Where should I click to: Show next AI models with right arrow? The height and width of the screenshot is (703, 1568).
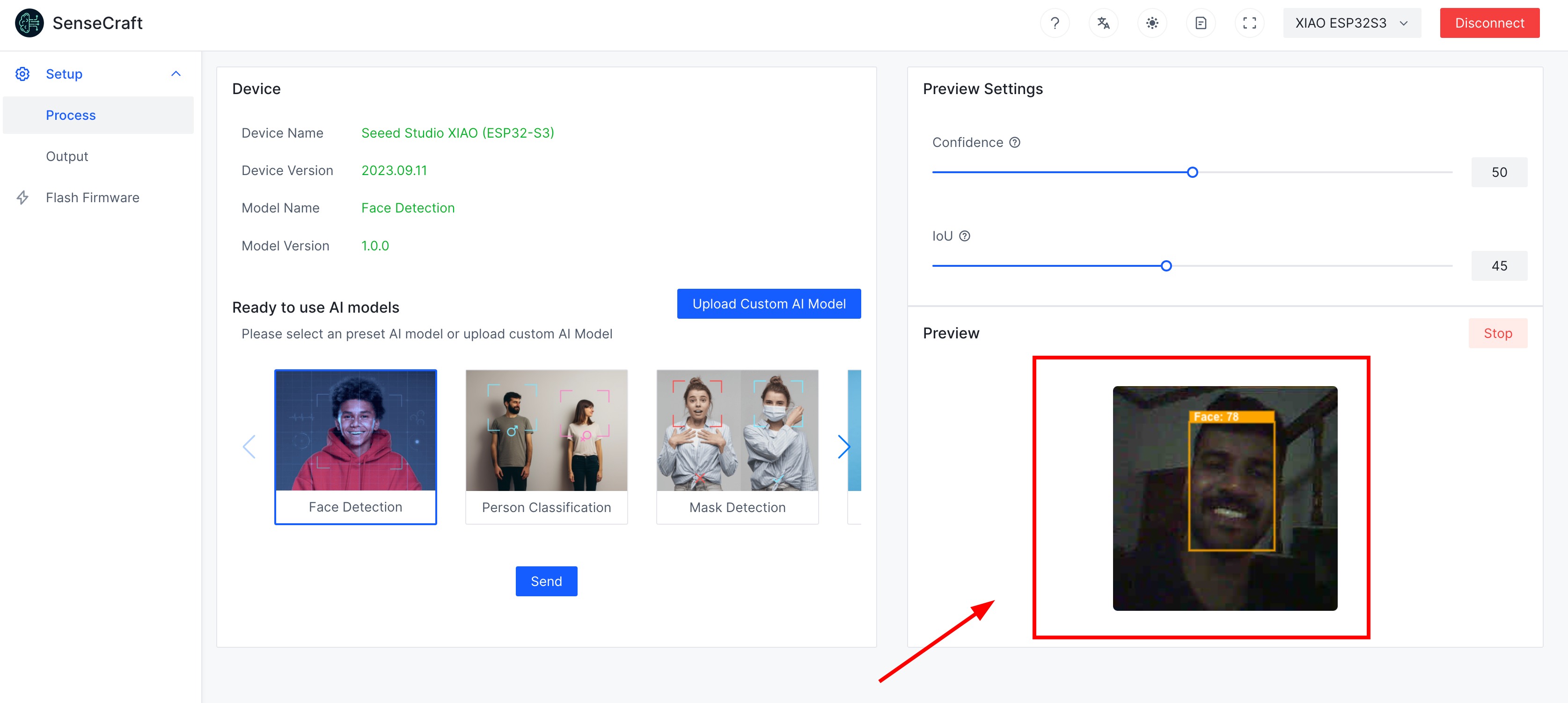click(x=843, y=447)
